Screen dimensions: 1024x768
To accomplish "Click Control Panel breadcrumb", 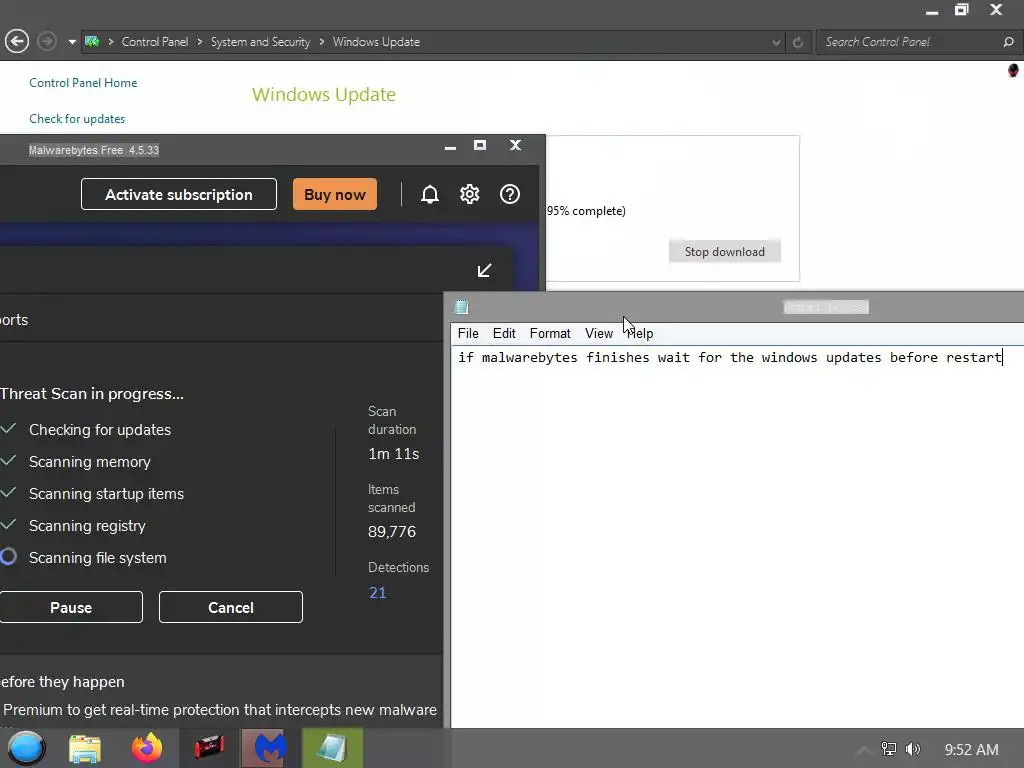I will [155, 42].
